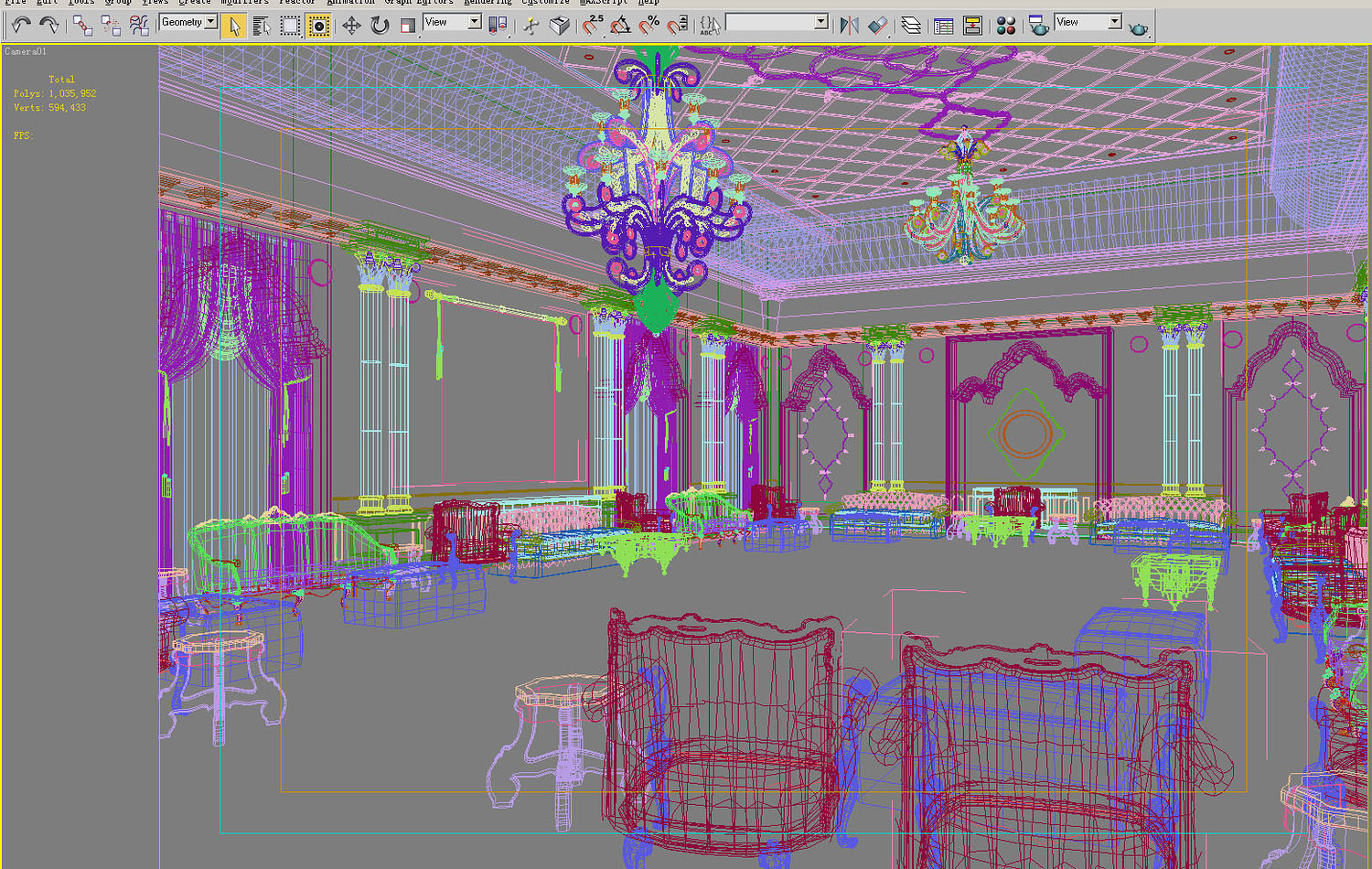This screenshot has height=869, width=1372.
Task: Toggle Percent Snap on
Action: pyautogui.click(x=648, y=26)
